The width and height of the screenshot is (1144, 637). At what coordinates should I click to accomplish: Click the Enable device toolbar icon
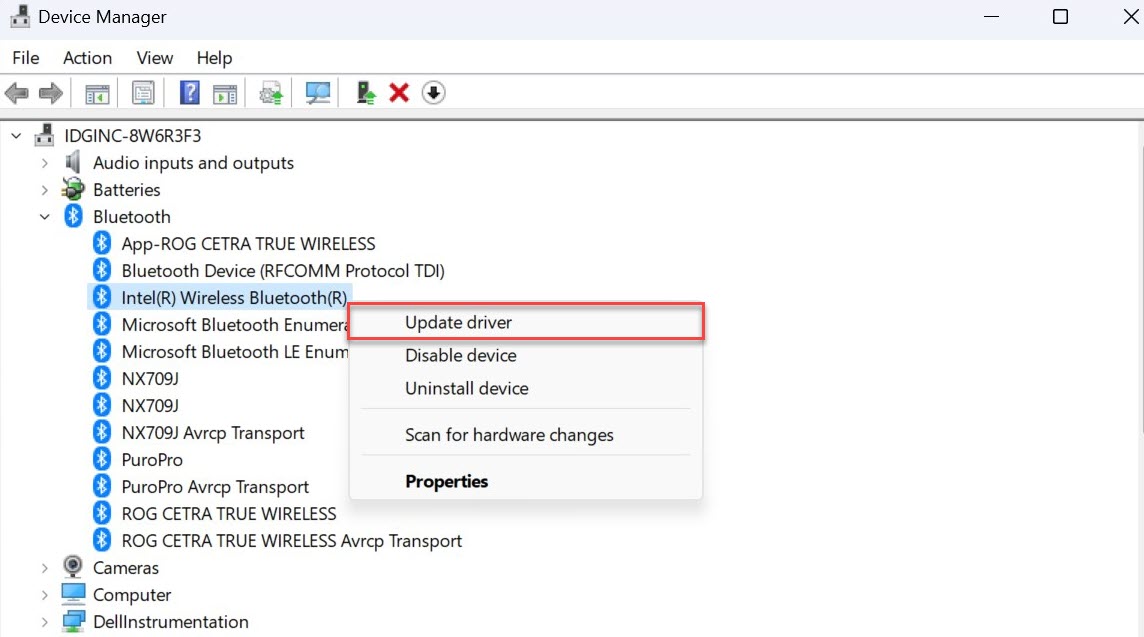(365, 93)
